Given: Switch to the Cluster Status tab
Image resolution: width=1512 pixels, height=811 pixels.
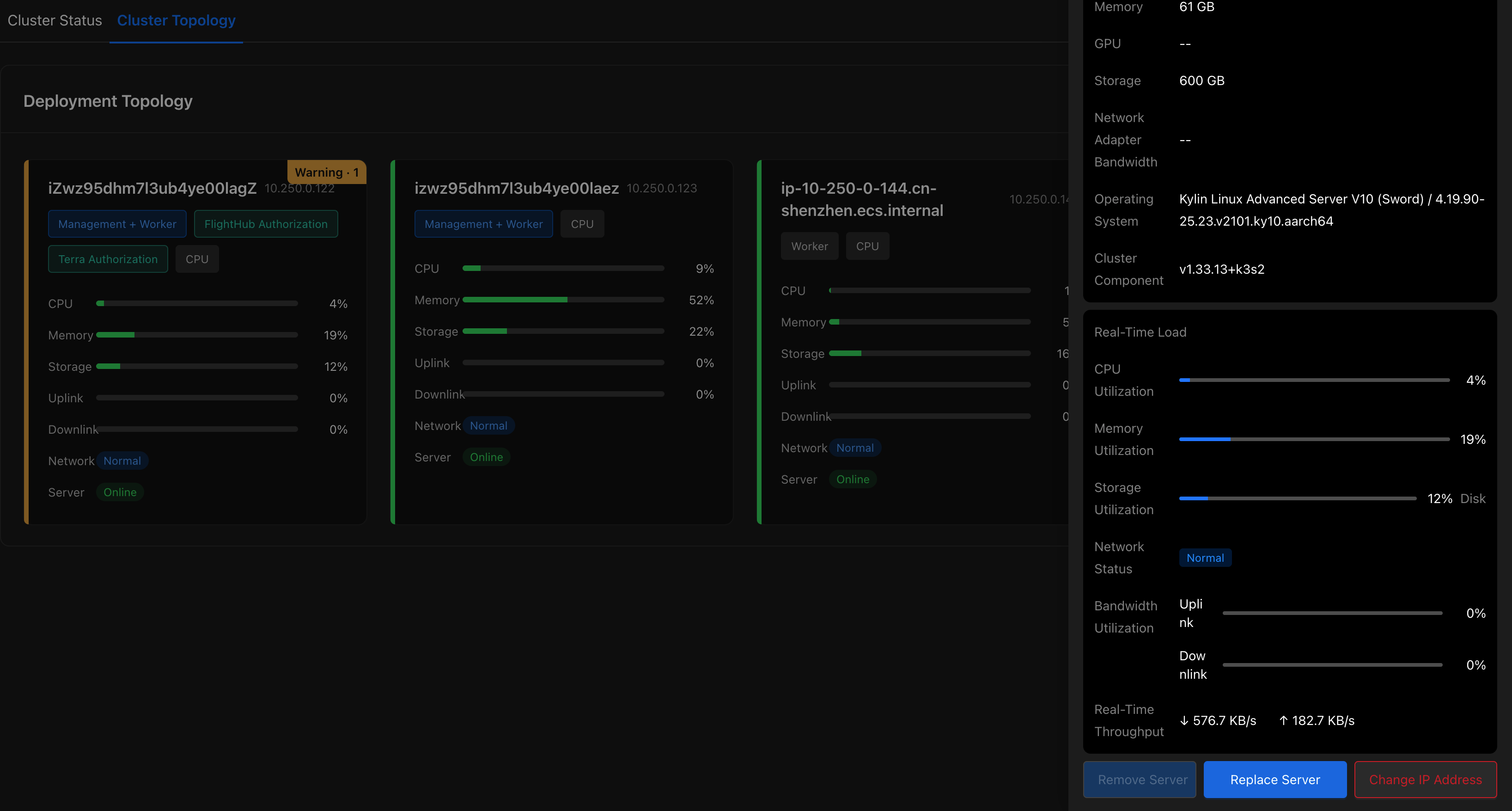Looking at the screenshot, I should [x=55, y=20].
